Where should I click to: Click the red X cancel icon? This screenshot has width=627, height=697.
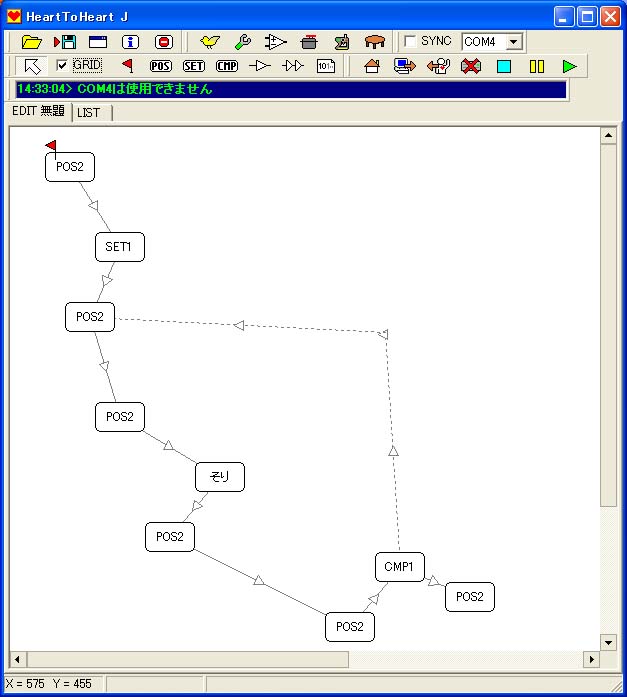point(471,66)
